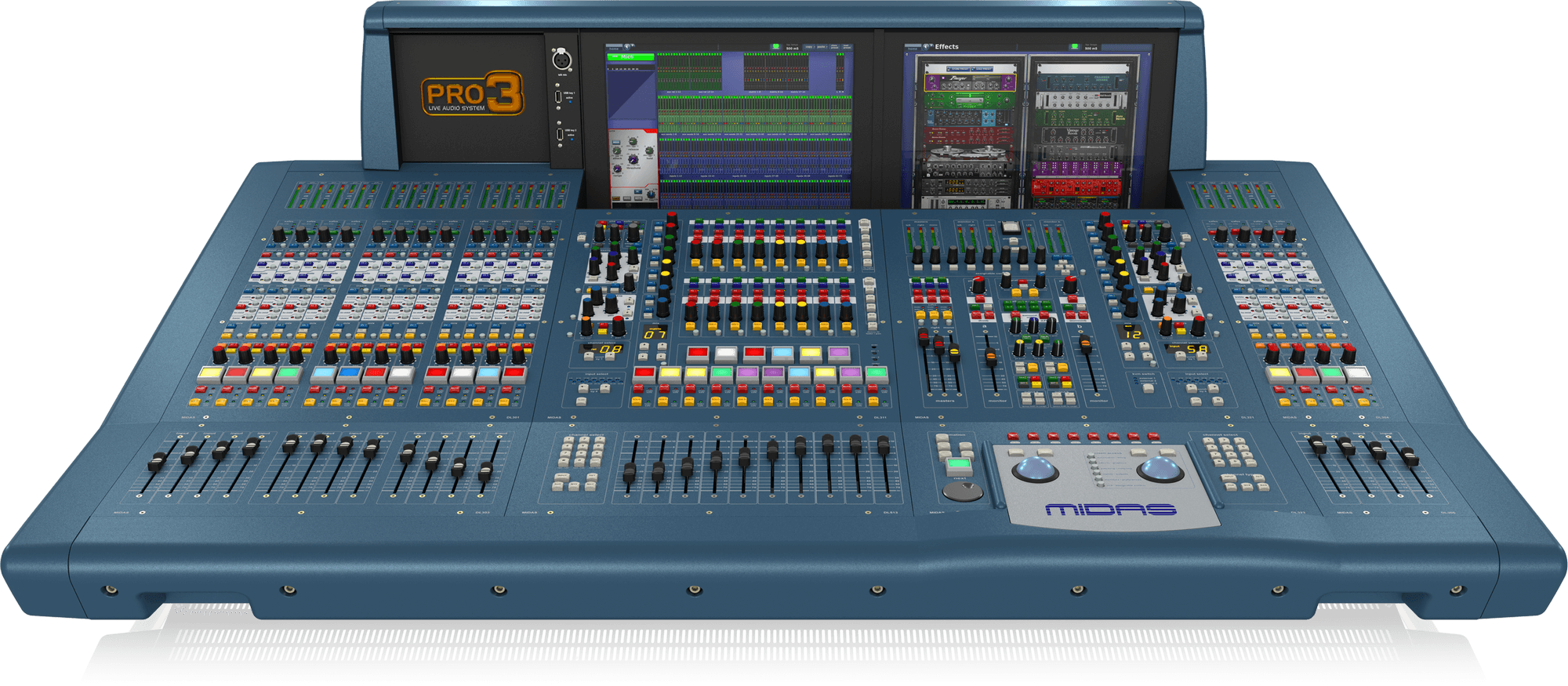This screenshot has height=686, width=1568.
Task: Select the wide green bar under left screen's home button
Action: coord(631,57)
